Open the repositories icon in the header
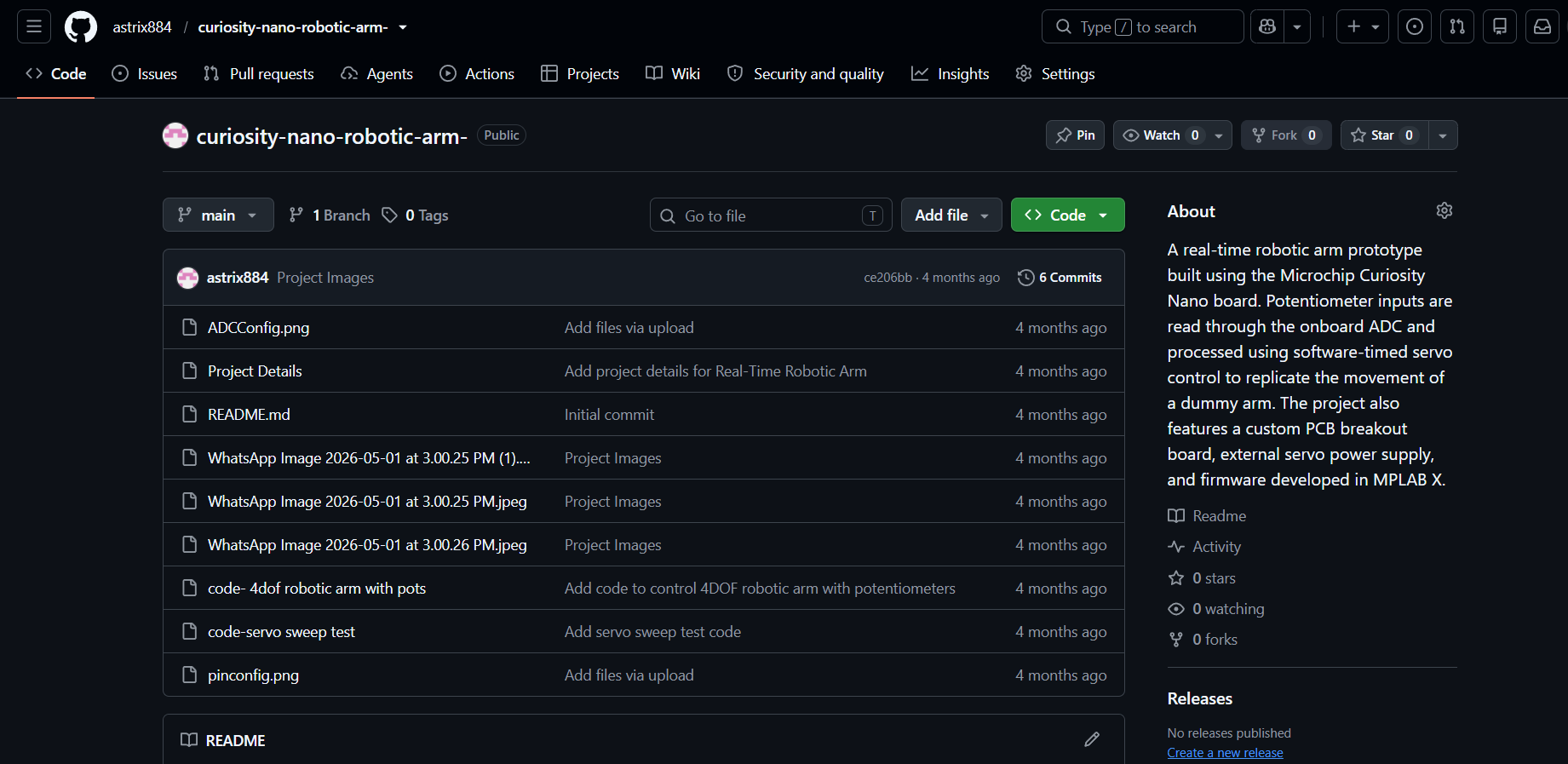This screenshot has height=764, width=1568. coord(1500,26)
